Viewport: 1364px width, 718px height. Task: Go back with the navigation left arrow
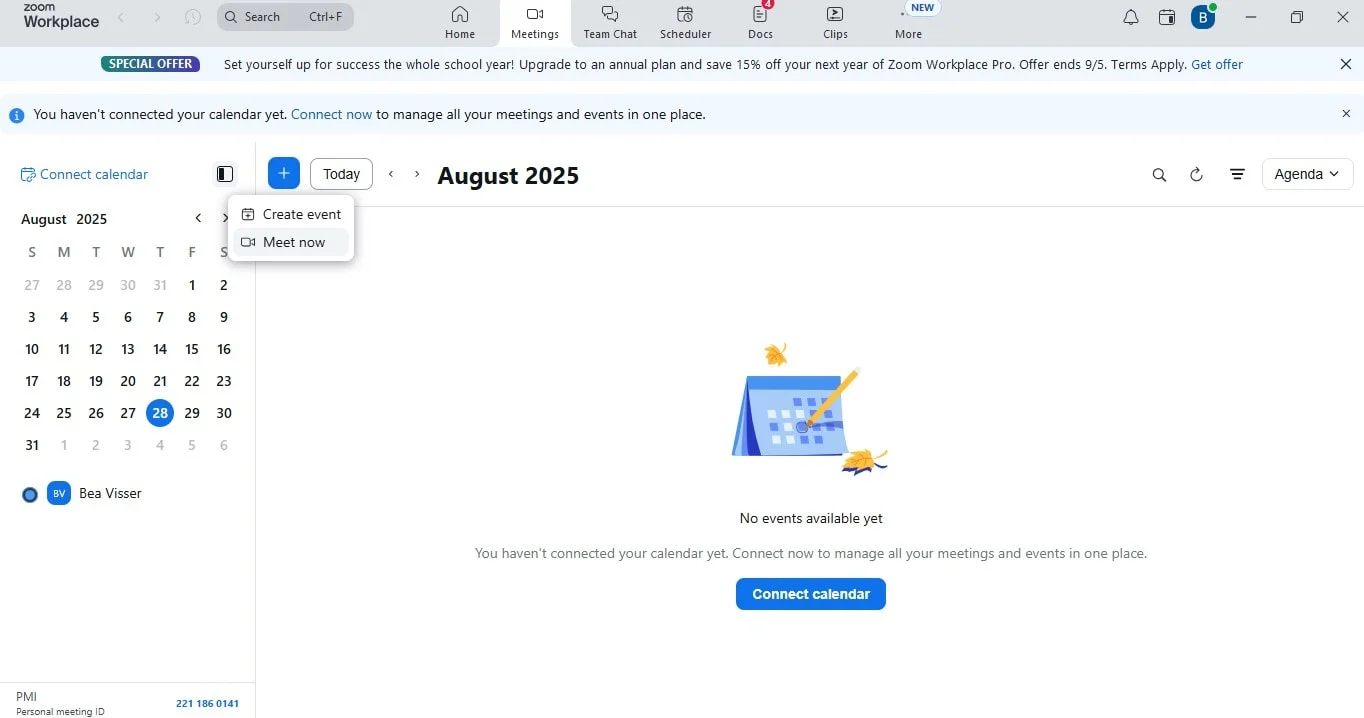(121, 17)
